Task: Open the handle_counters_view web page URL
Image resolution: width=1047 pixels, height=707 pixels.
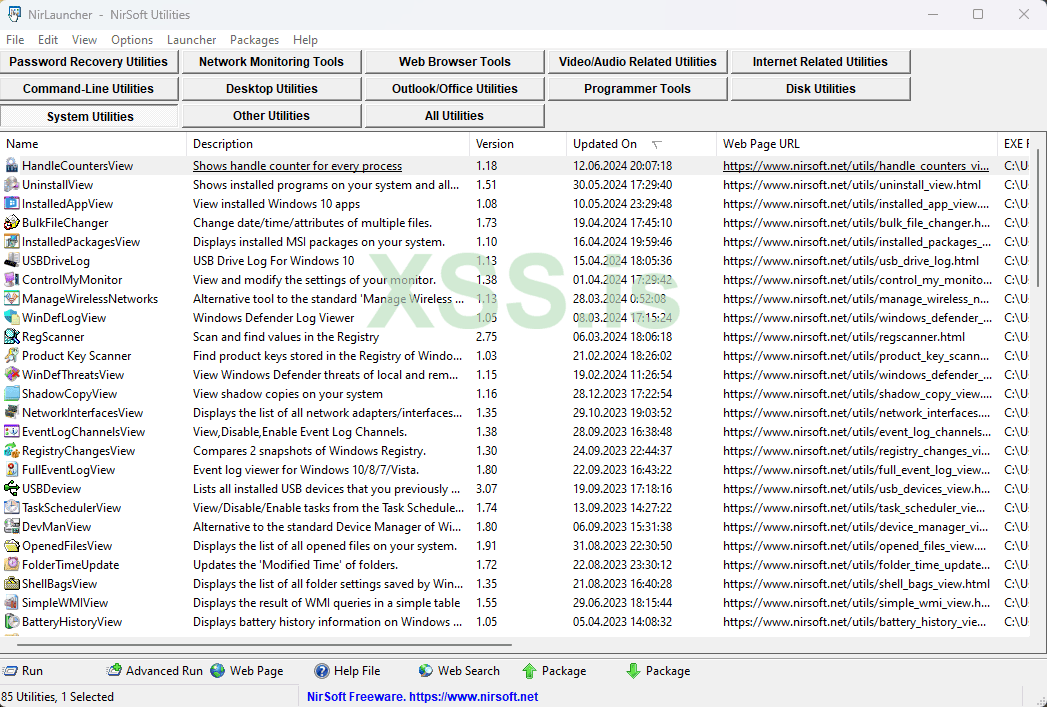Action: point(856,166)
